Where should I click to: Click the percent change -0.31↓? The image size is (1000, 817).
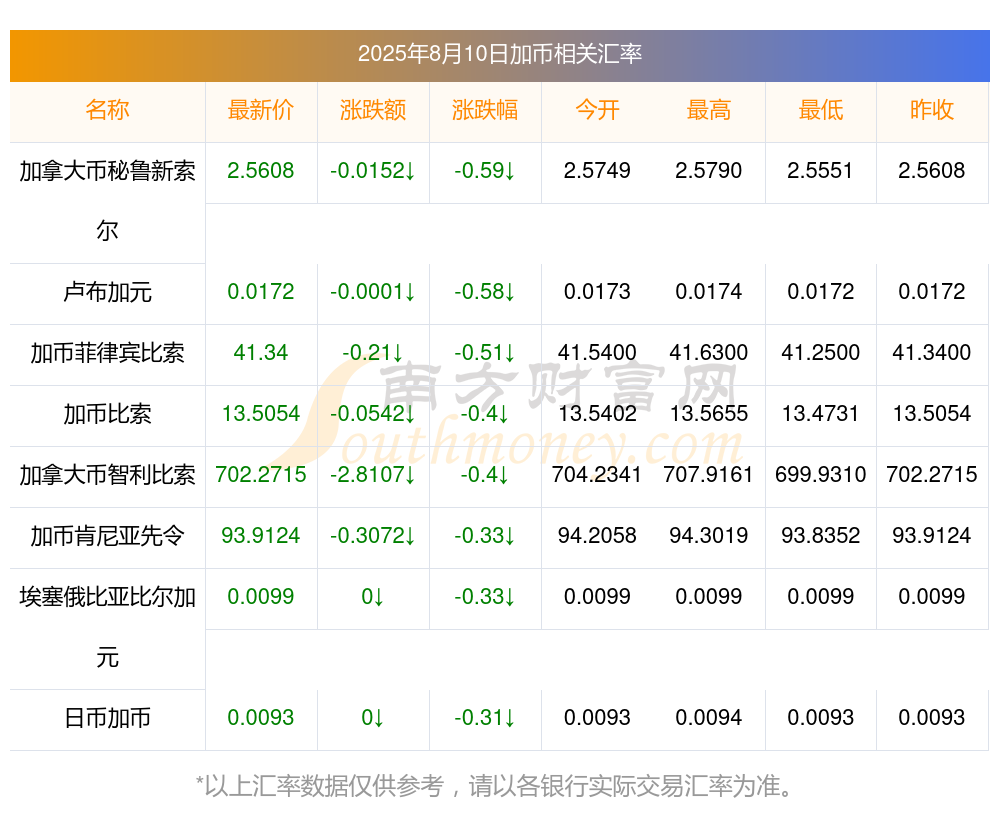click(x=485, y=718)
